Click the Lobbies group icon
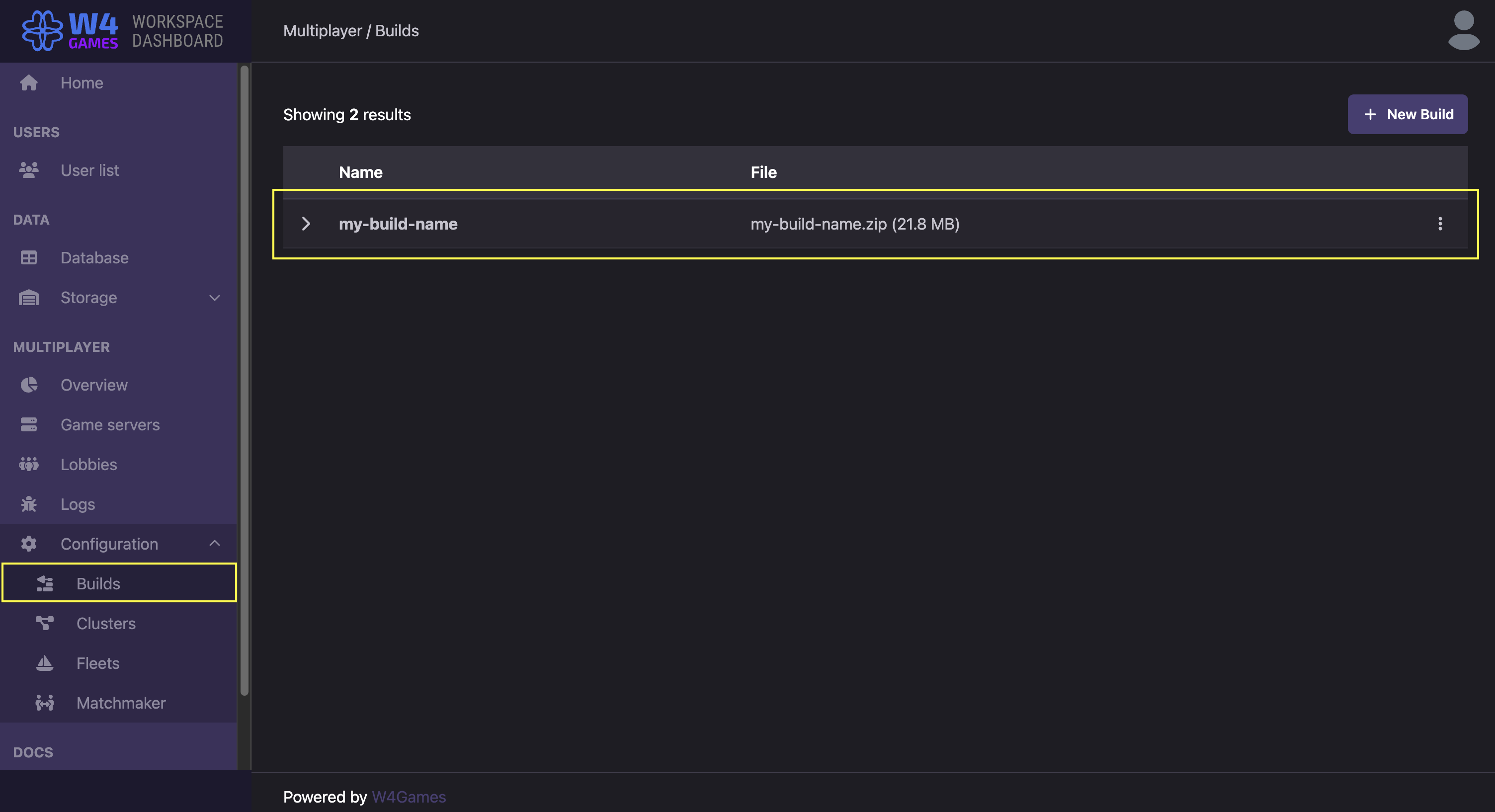Screen dimensions: 1495x812 [x=28, y=464]
